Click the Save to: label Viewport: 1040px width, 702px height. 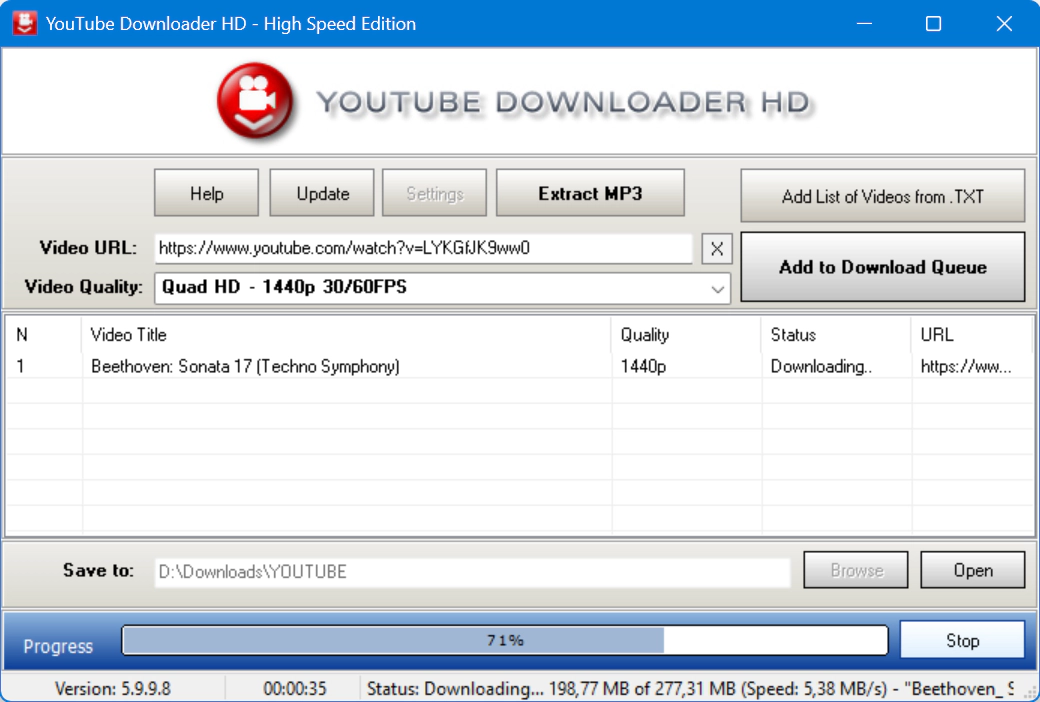point(98,571)
